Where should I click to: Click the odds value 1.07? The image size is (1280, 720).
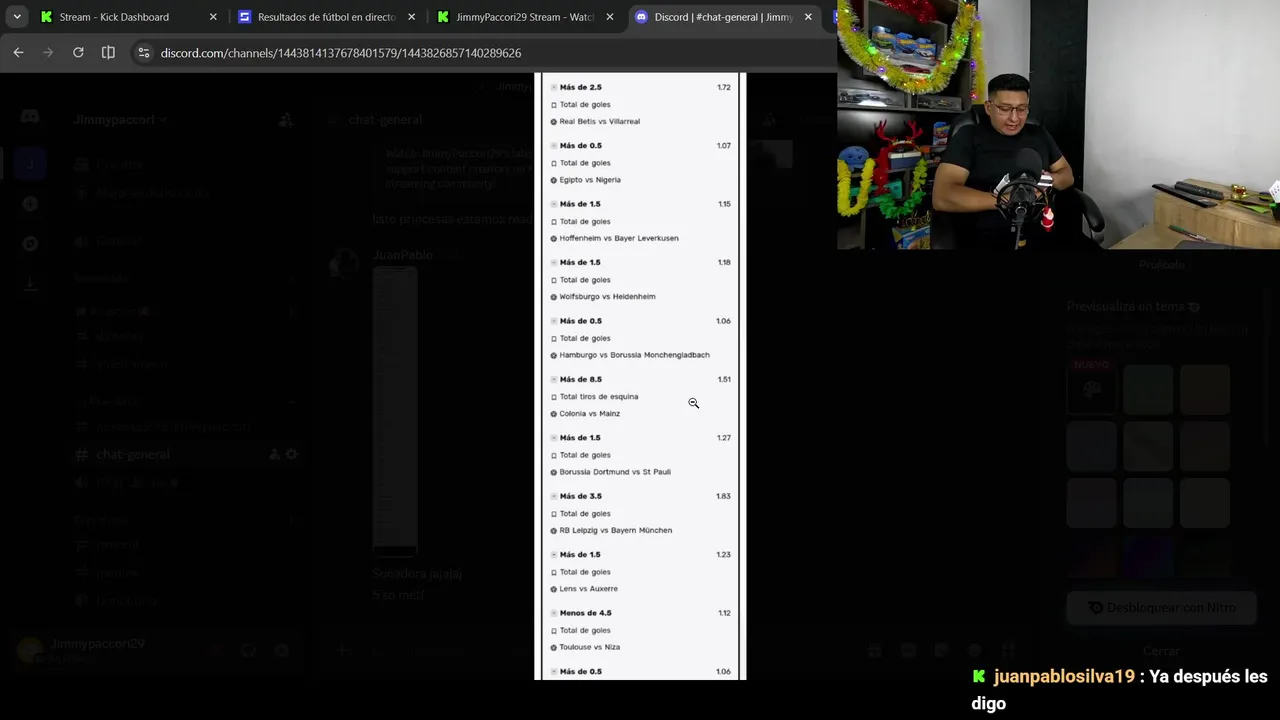724,146
